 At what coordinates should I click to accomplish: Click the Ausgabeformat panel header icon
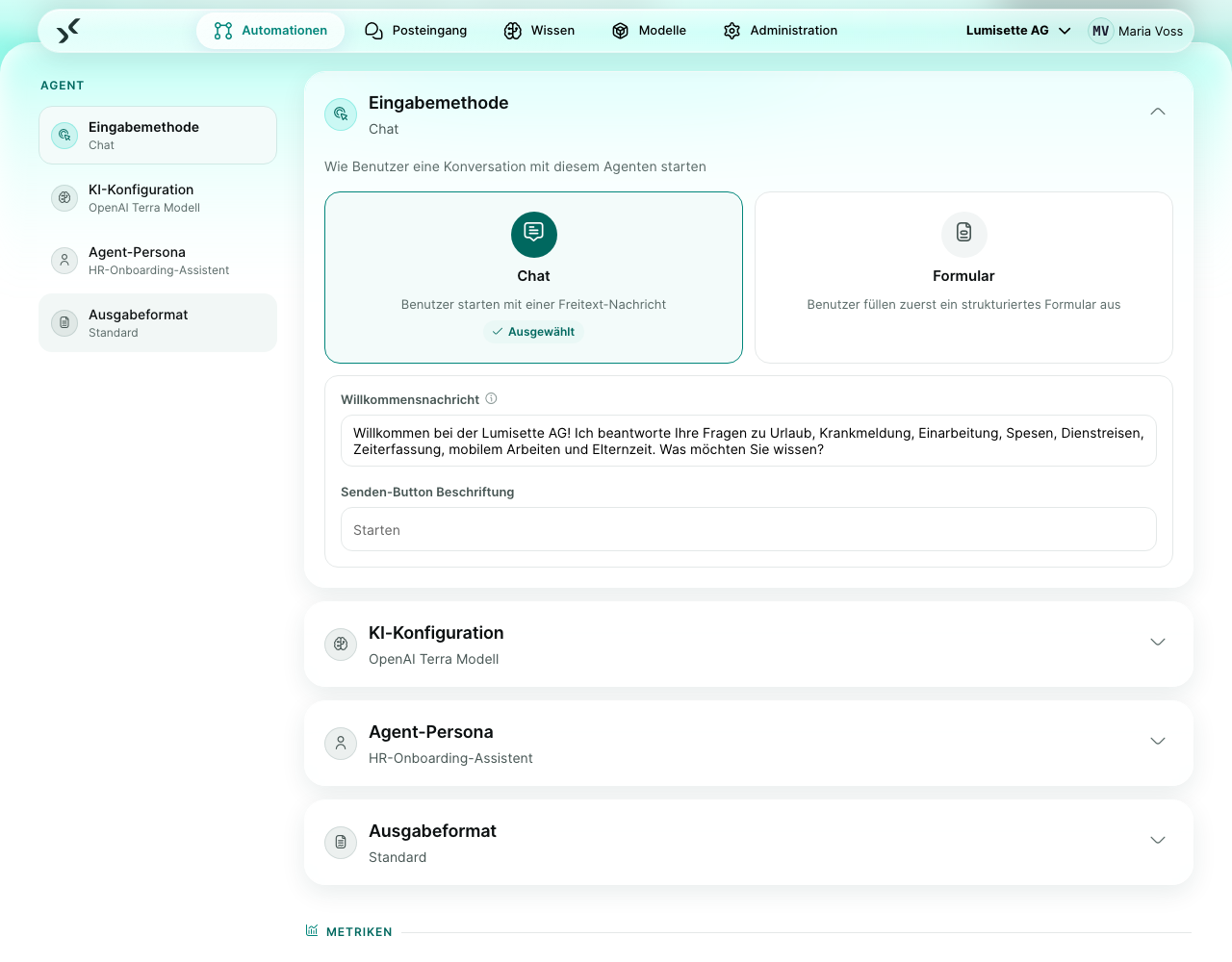tap(341, 843)
